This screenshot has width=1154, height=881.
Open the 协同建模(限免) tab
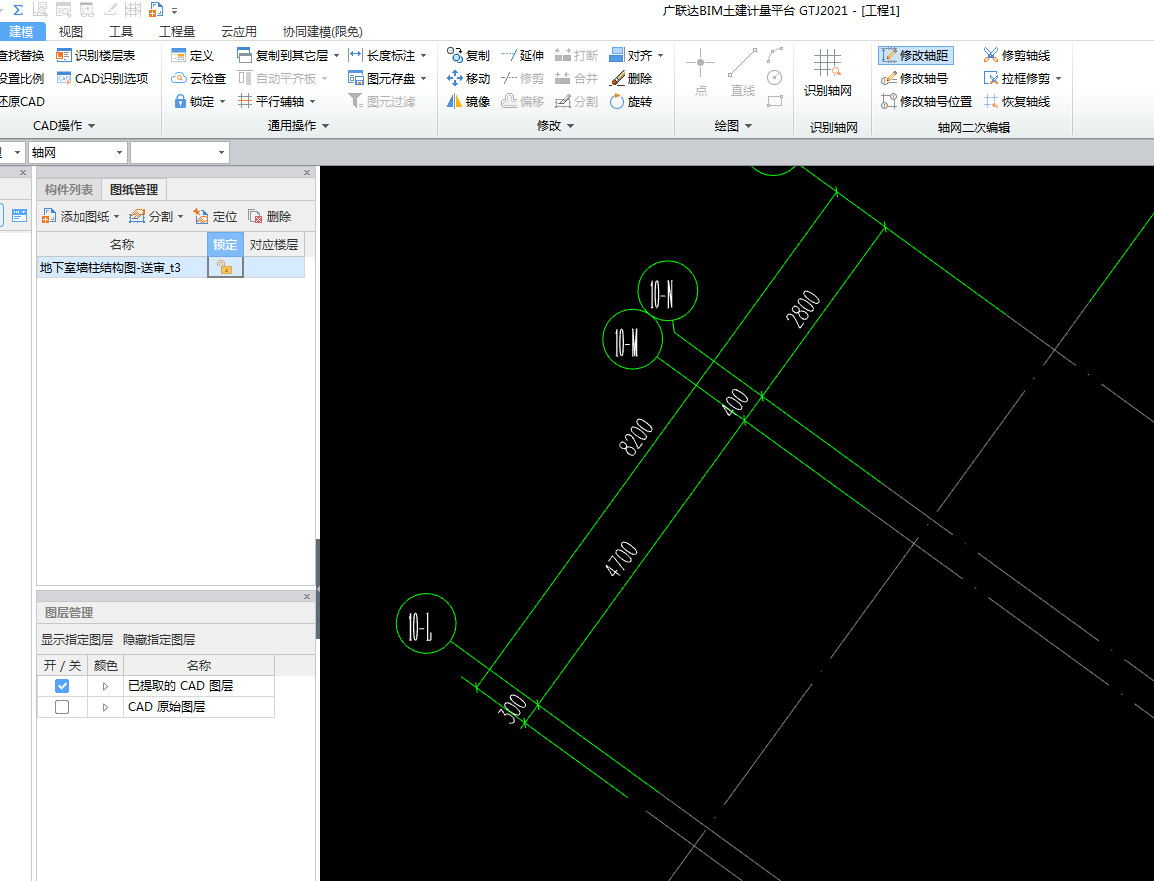(x=322, y=32)
